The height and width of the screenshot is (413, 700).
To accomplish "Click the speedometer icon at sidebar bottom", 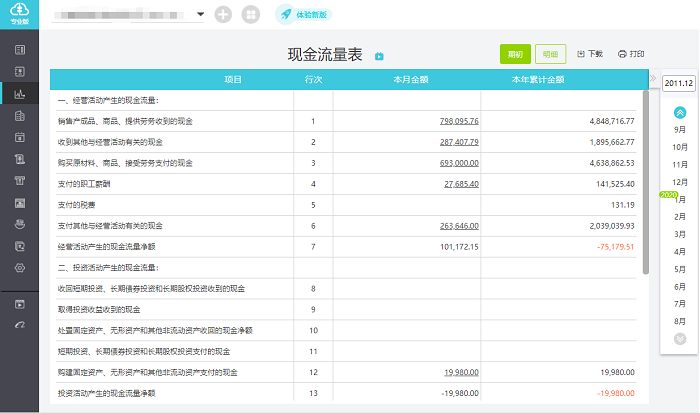I will (19, 324).
